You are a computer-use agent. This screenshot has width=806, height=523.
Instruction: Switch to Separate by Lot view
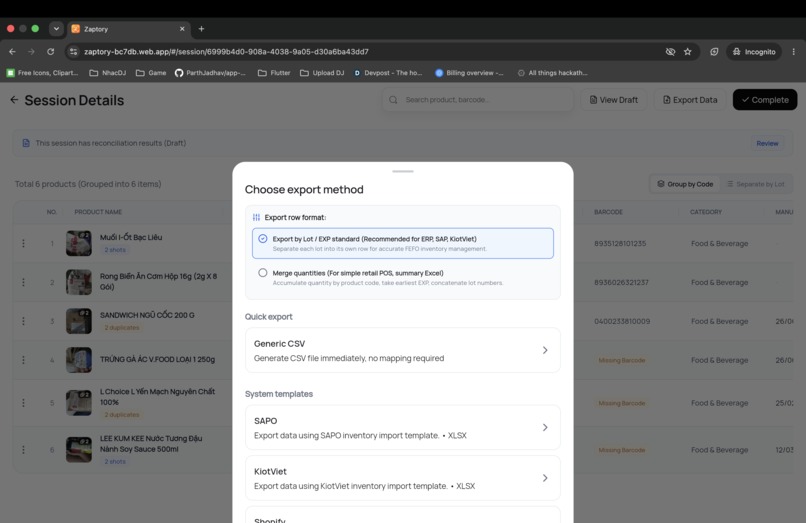(756, 184)
